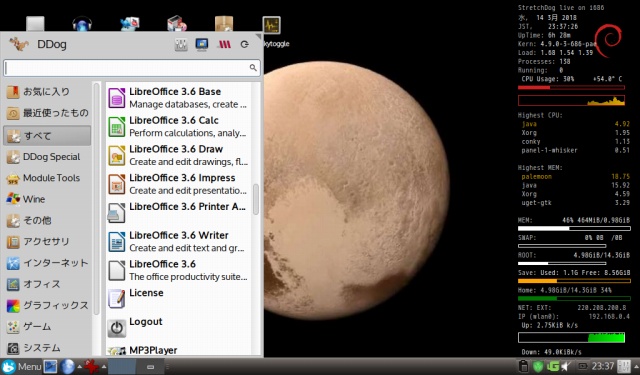Launch MP3Player from the list

click(x=178, y=350)
